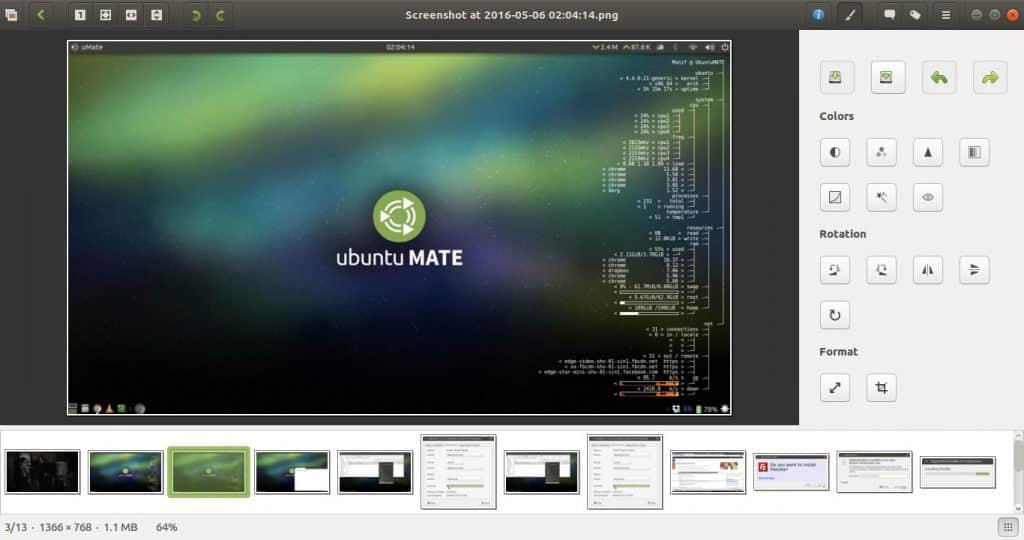Go back using the green left chevron
The image size is (1024, 540).
tap(41, 15)
